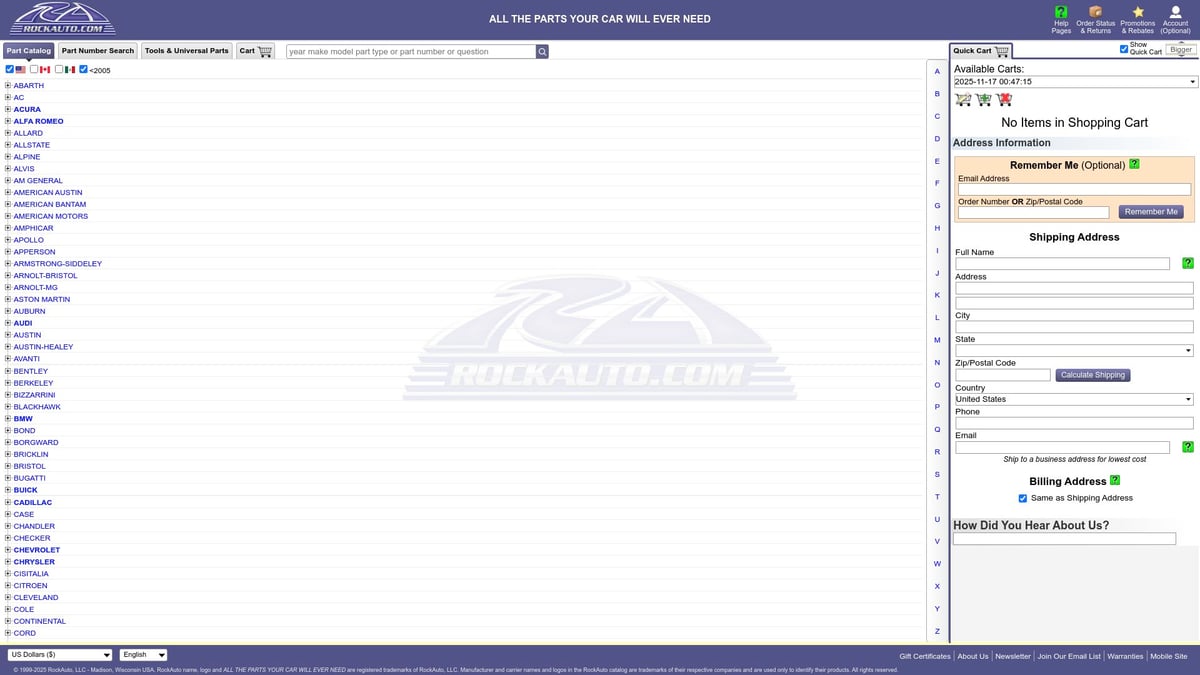Screen dimensions: 1200x675
Task: Click the Account person icon
Action: [1175, 12]
